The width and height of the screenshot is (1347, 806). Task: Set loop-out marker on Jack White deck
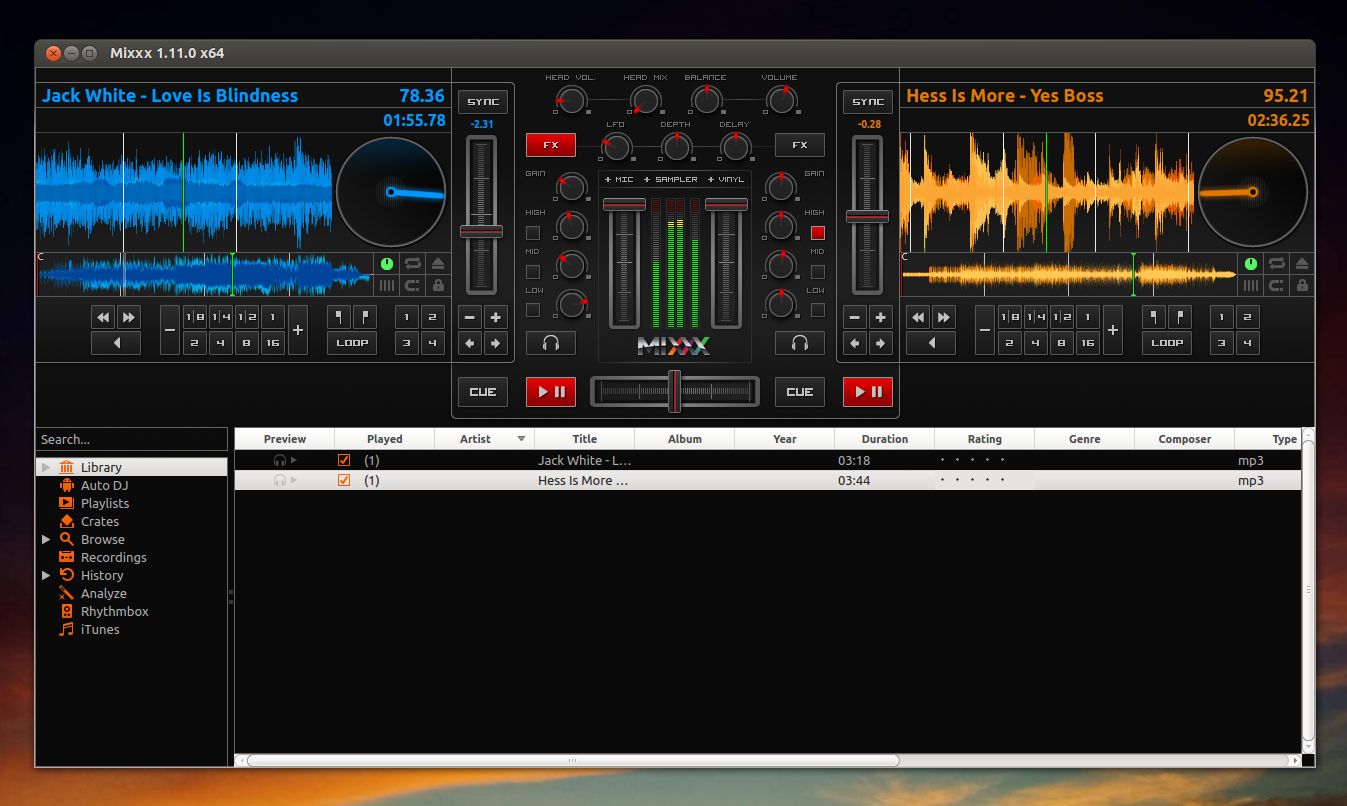point(364,318)
